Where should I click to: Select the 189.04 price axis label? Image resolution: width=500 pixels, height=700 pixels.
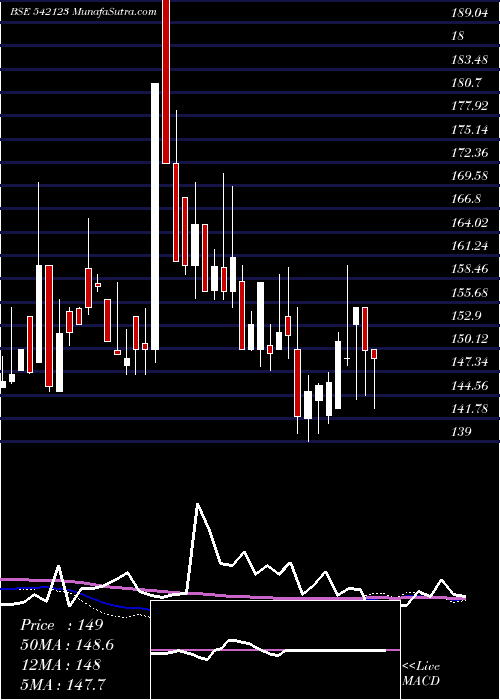coord(470,13)
